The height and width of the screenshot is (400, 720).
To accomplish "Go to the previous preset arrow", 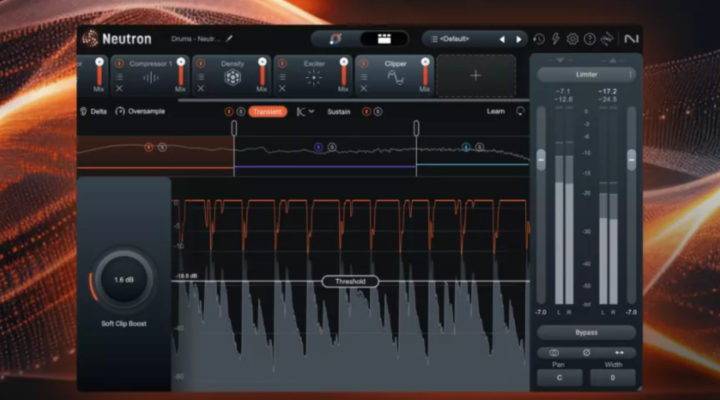I will (x=502, y=39).
